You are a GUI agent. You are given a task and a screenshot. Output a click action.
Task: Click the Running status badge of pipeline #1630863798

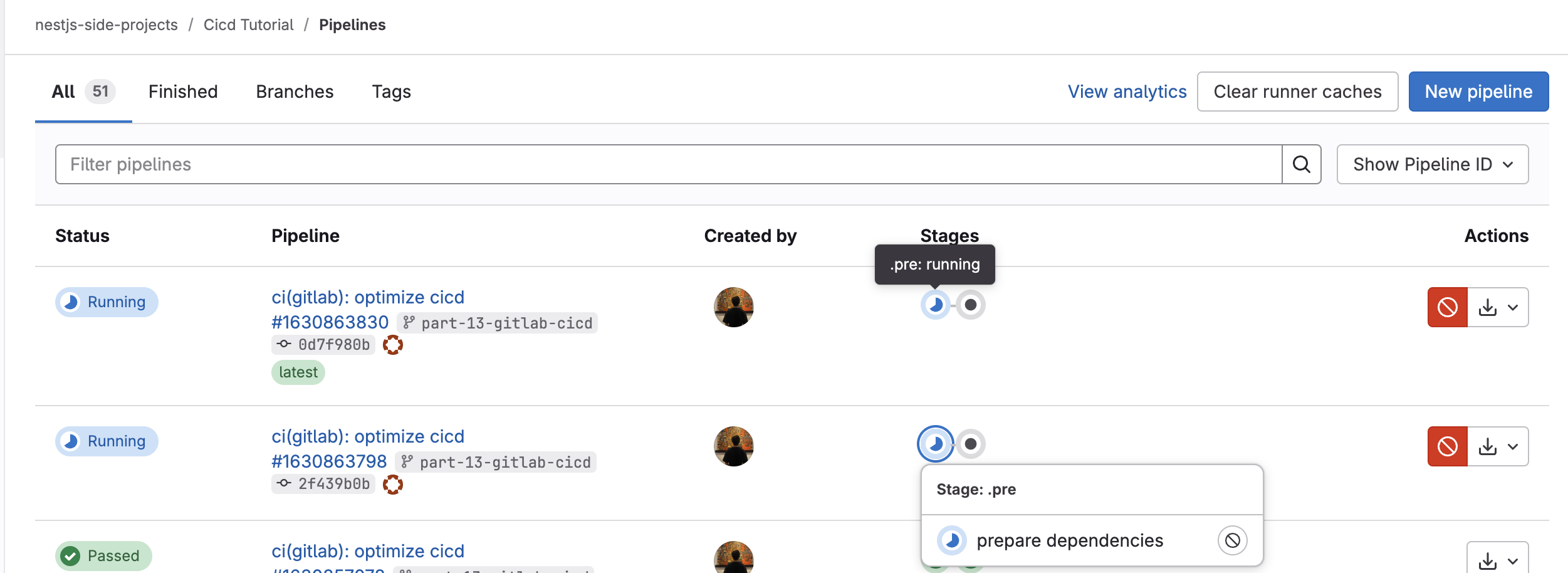107,441
